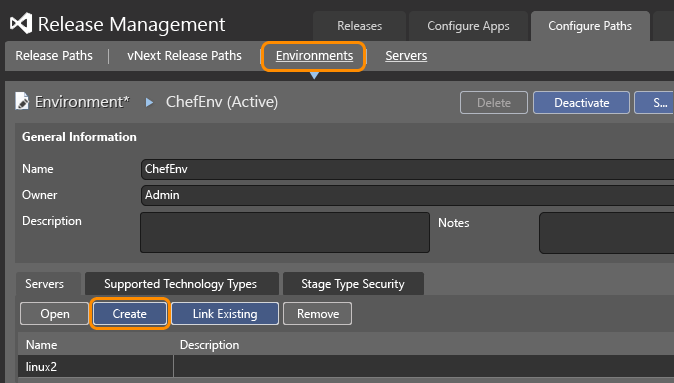Click the Owner field containing Admin

[x=407, y=195]
